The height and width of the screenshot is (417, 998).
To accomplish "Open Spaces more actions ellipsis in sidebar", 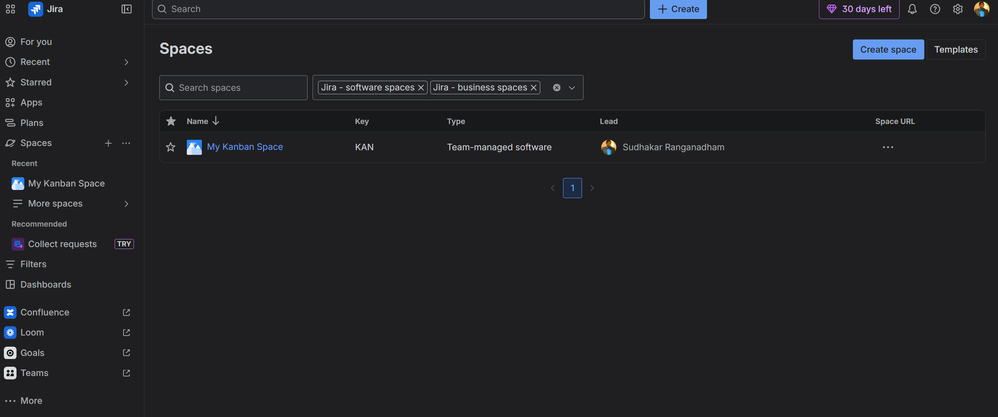I will [x=126, y=143].
